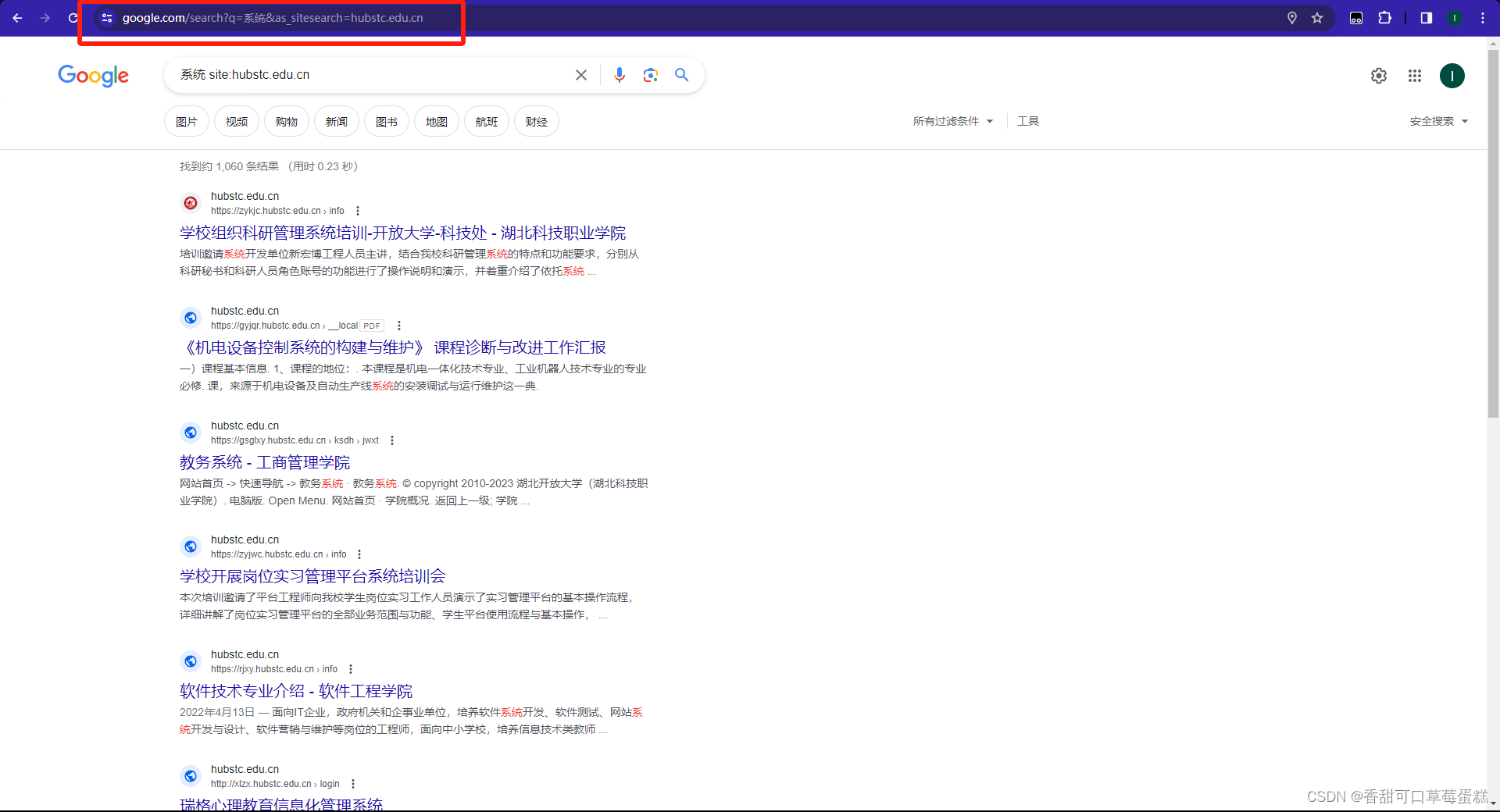This screenshot has width=1500, height=812.
Task: Click the extension icon left of the puzzle icon
Action: [x=1356, y=18]
